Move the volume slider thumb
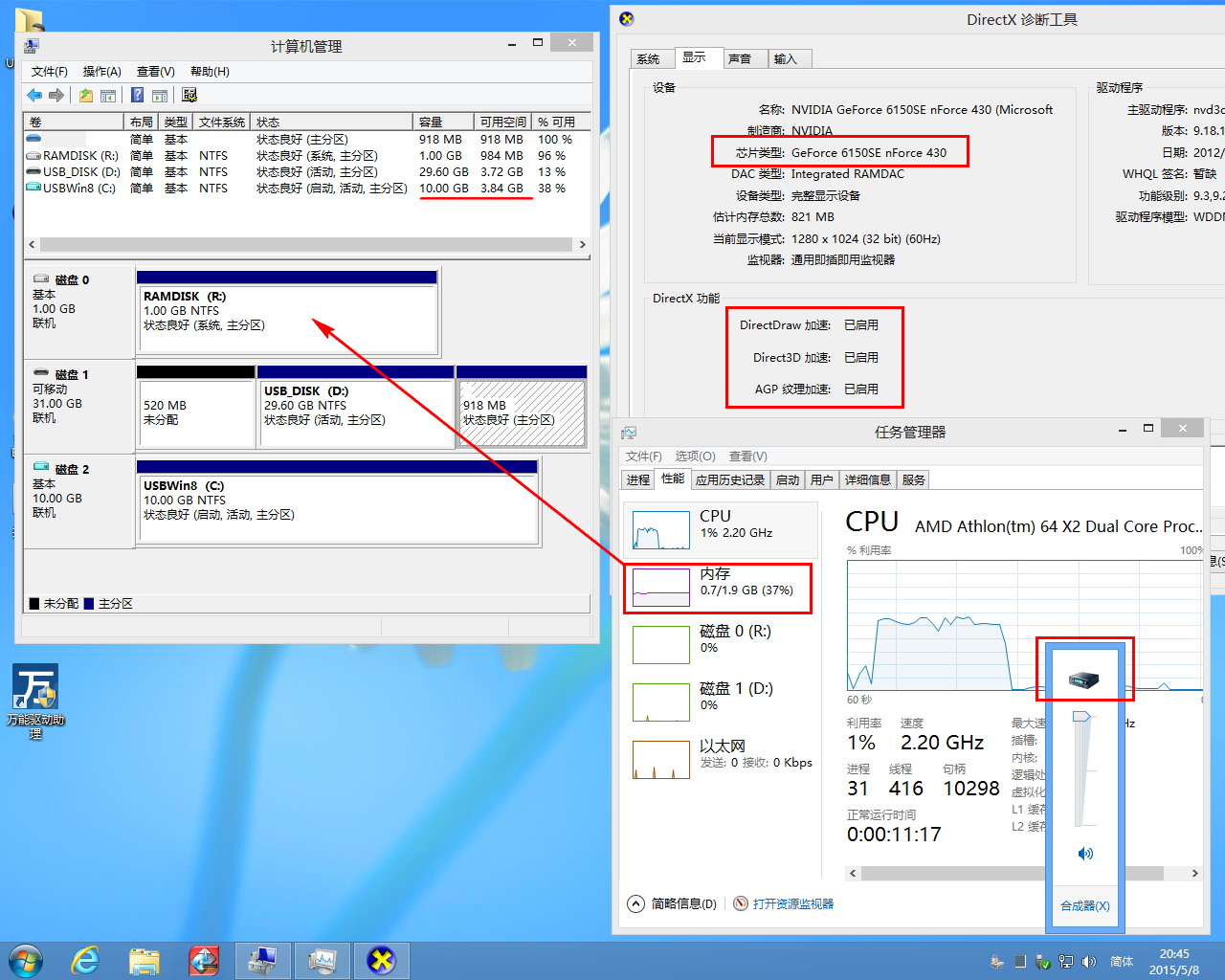The height and width of the screenshot is (980, 1225). click(x=1082, y=716)
